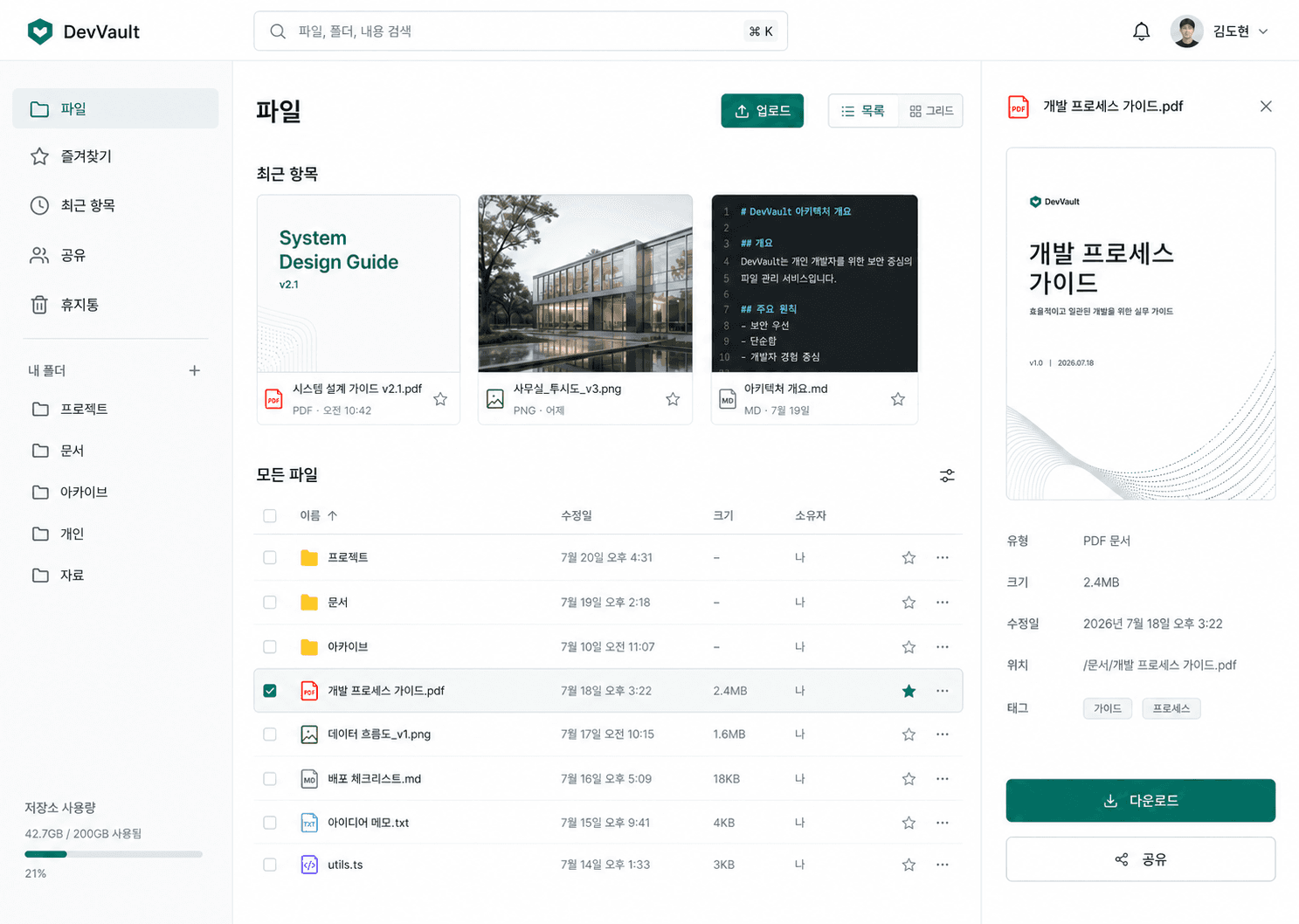Open more options for 배포 체크리스트.md

pyautogui.click(x=943, y=779)
